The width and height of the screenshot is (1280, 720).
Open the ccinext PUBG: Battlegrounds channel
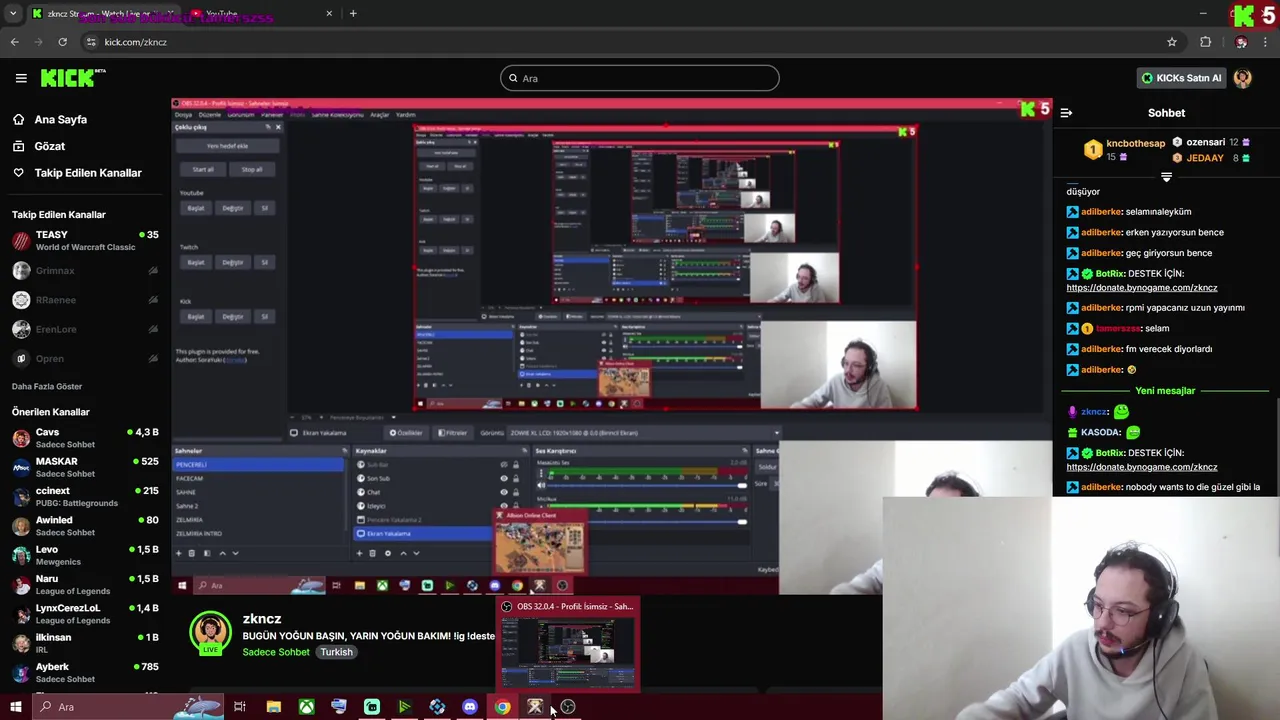[x=85, y=497]
